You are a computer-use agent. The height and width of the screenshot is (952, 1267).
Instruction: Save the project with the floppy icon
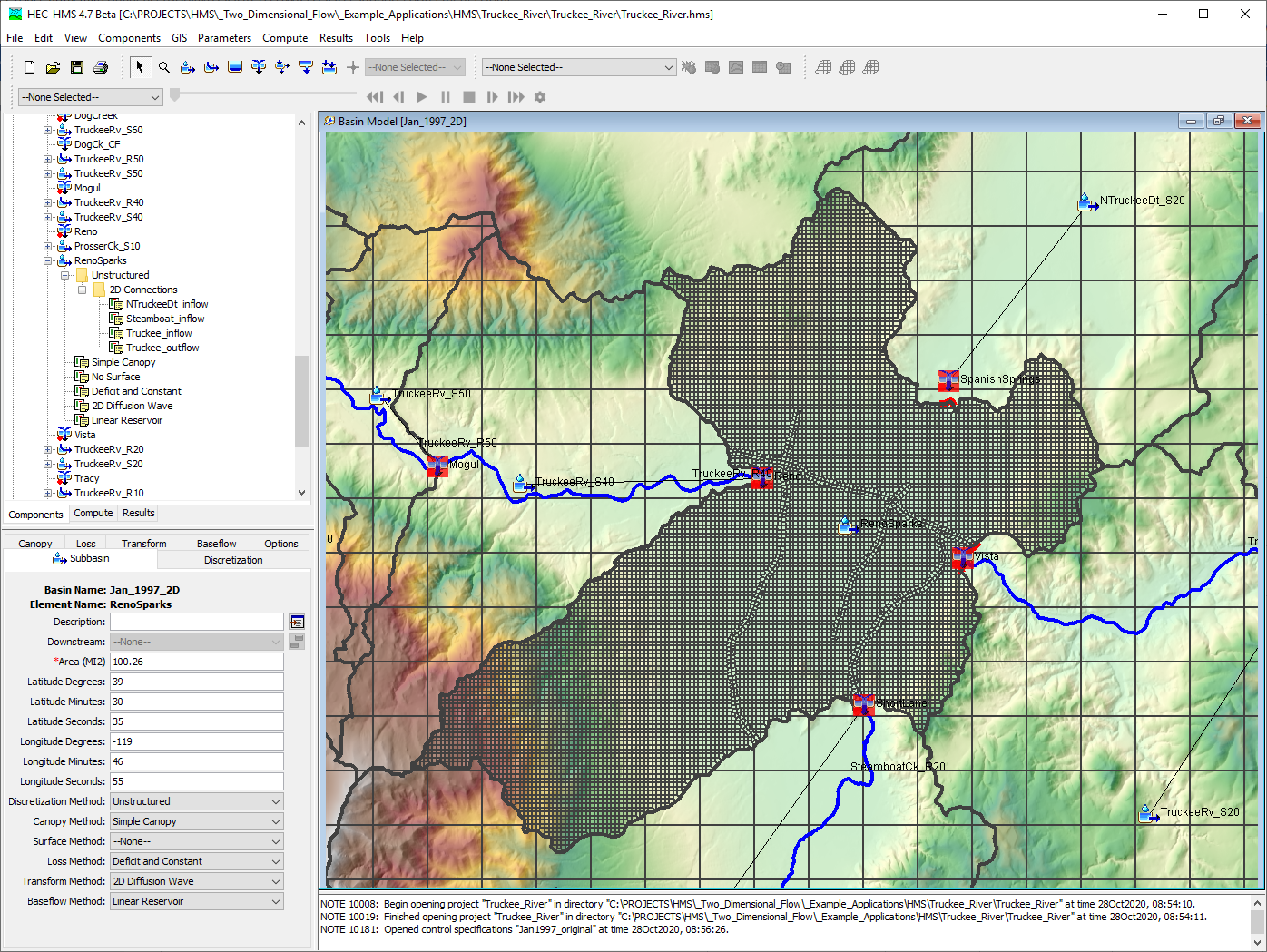click(77, 67)
